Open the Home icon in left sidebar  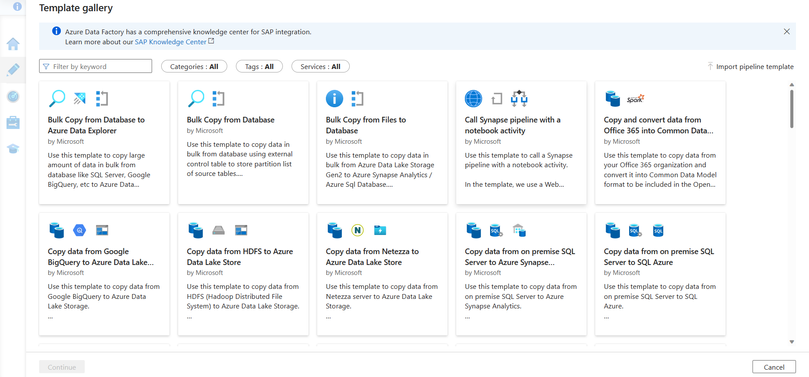[x=13, y=44]
